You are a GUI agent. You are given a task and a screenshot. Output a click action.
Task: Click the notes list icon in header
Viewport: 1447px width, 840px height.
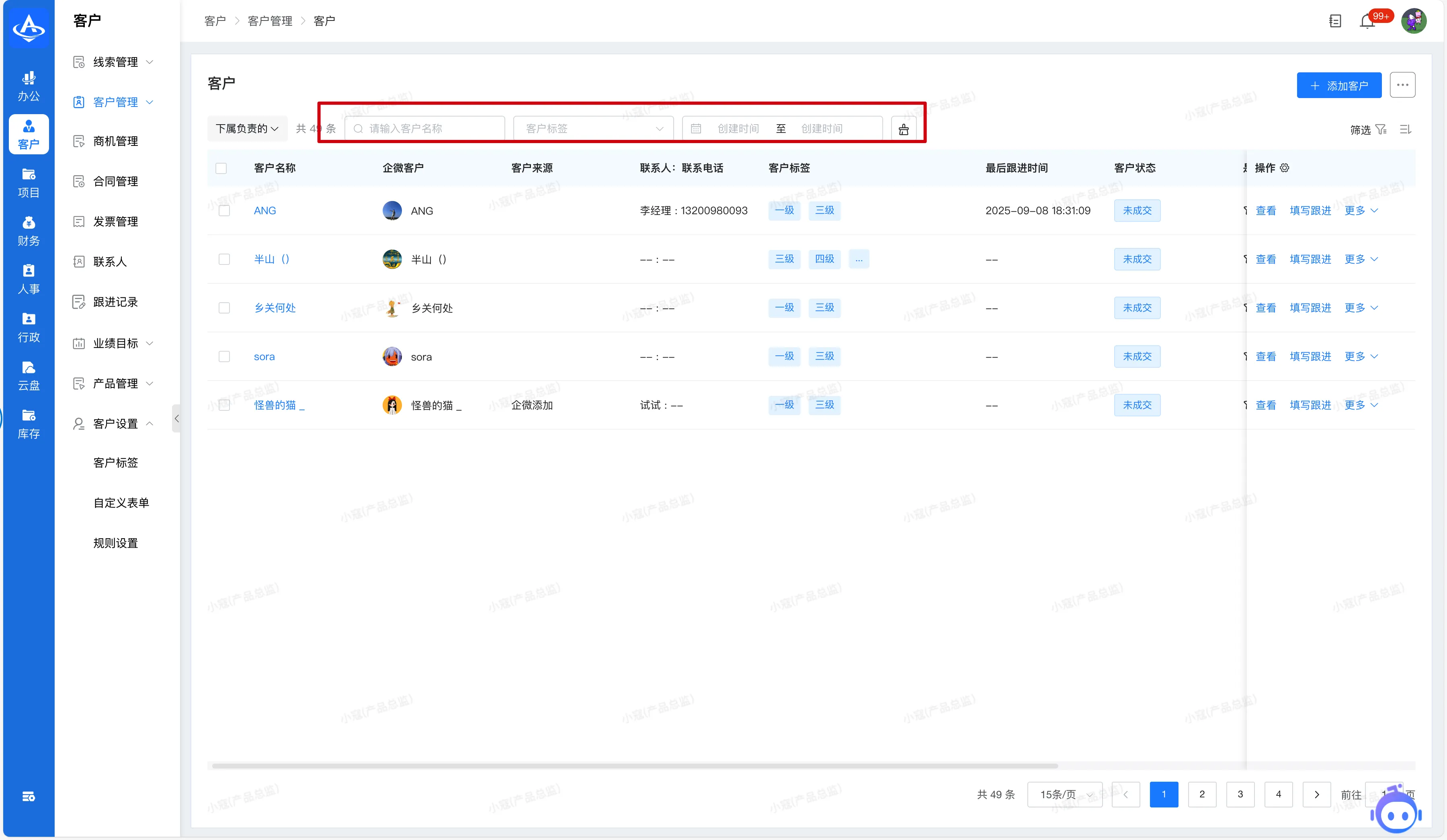(1335, 21)
